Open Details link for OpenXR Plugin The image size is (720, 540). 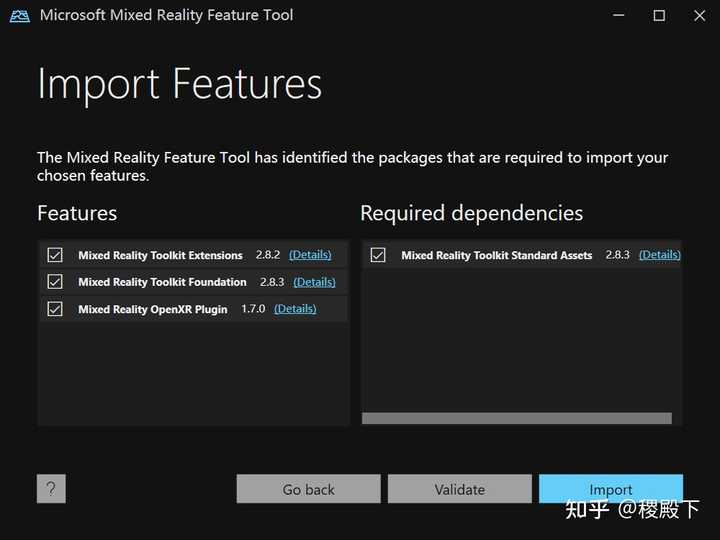(x=295, y=309)
